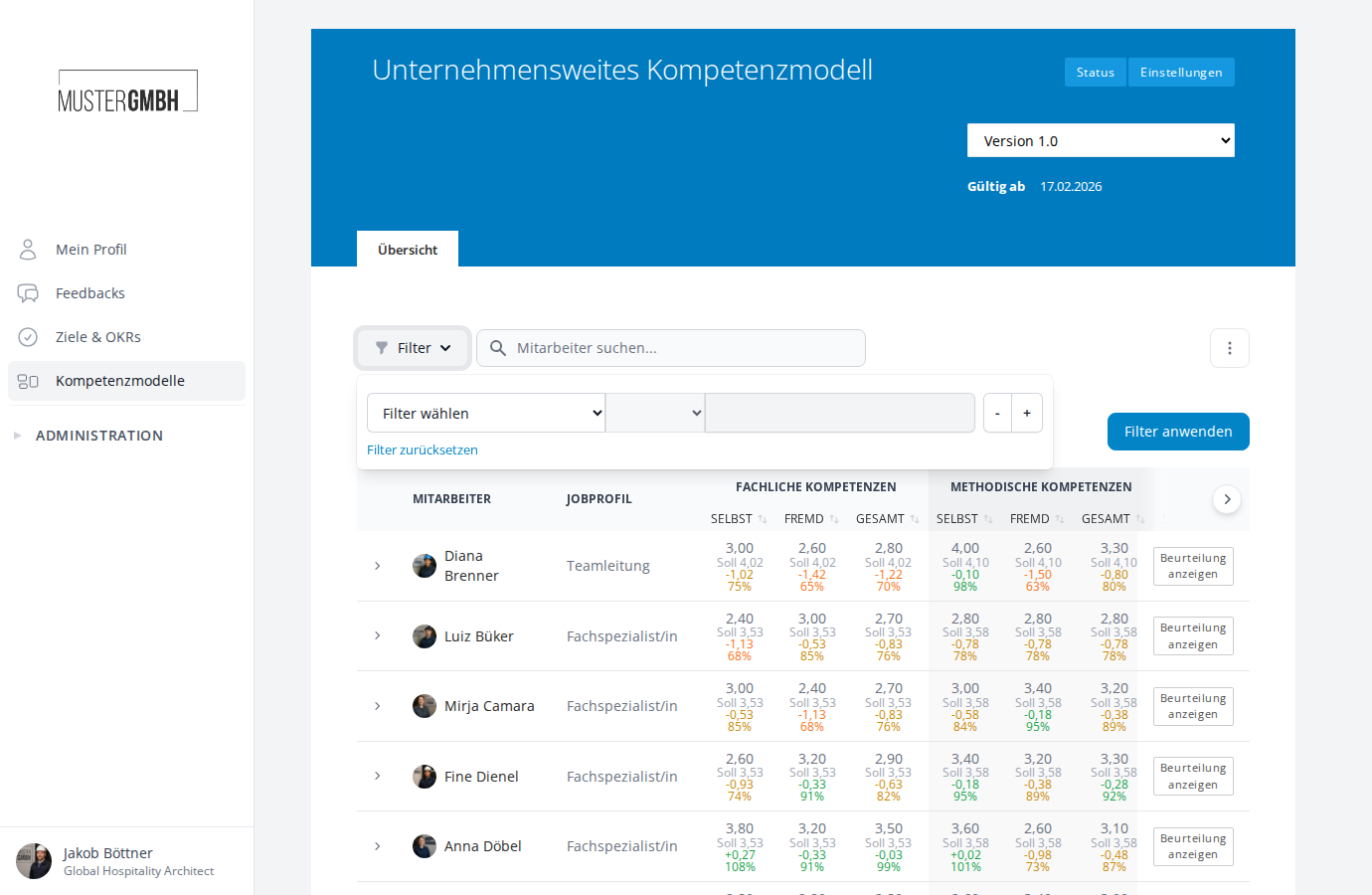
Task: Click Fine Dienel's avatar
Action: [x=425, y=777]
